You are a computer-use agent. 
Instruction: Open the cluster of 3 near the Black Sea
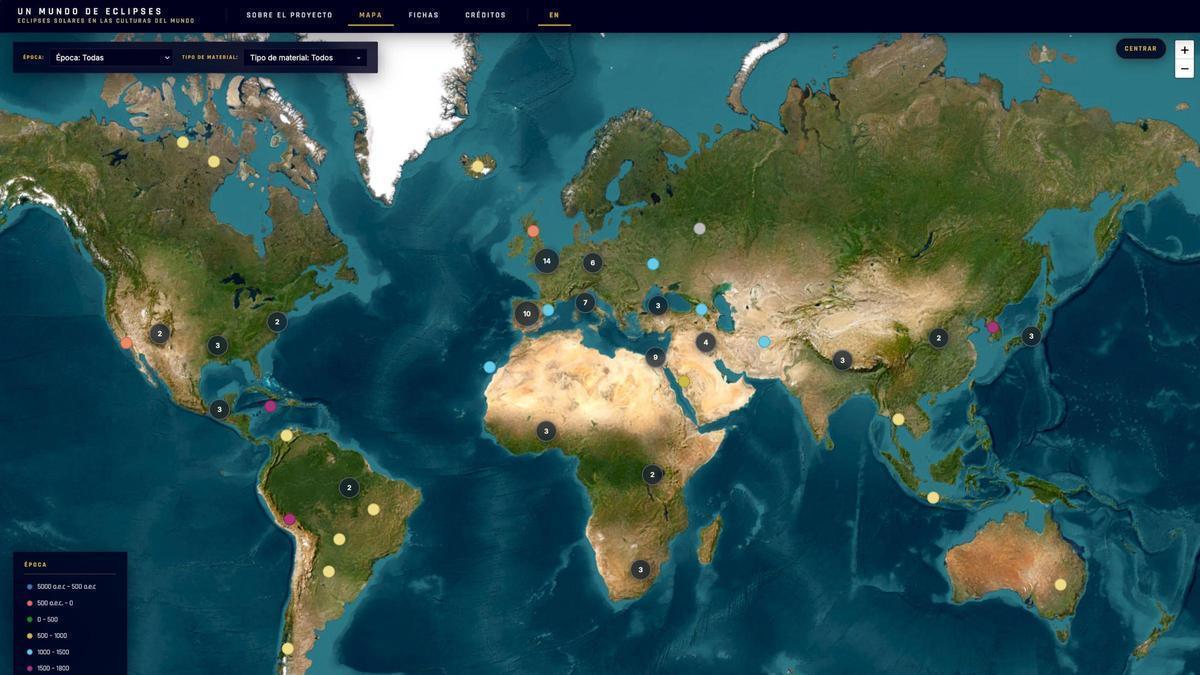coord(658,306)
